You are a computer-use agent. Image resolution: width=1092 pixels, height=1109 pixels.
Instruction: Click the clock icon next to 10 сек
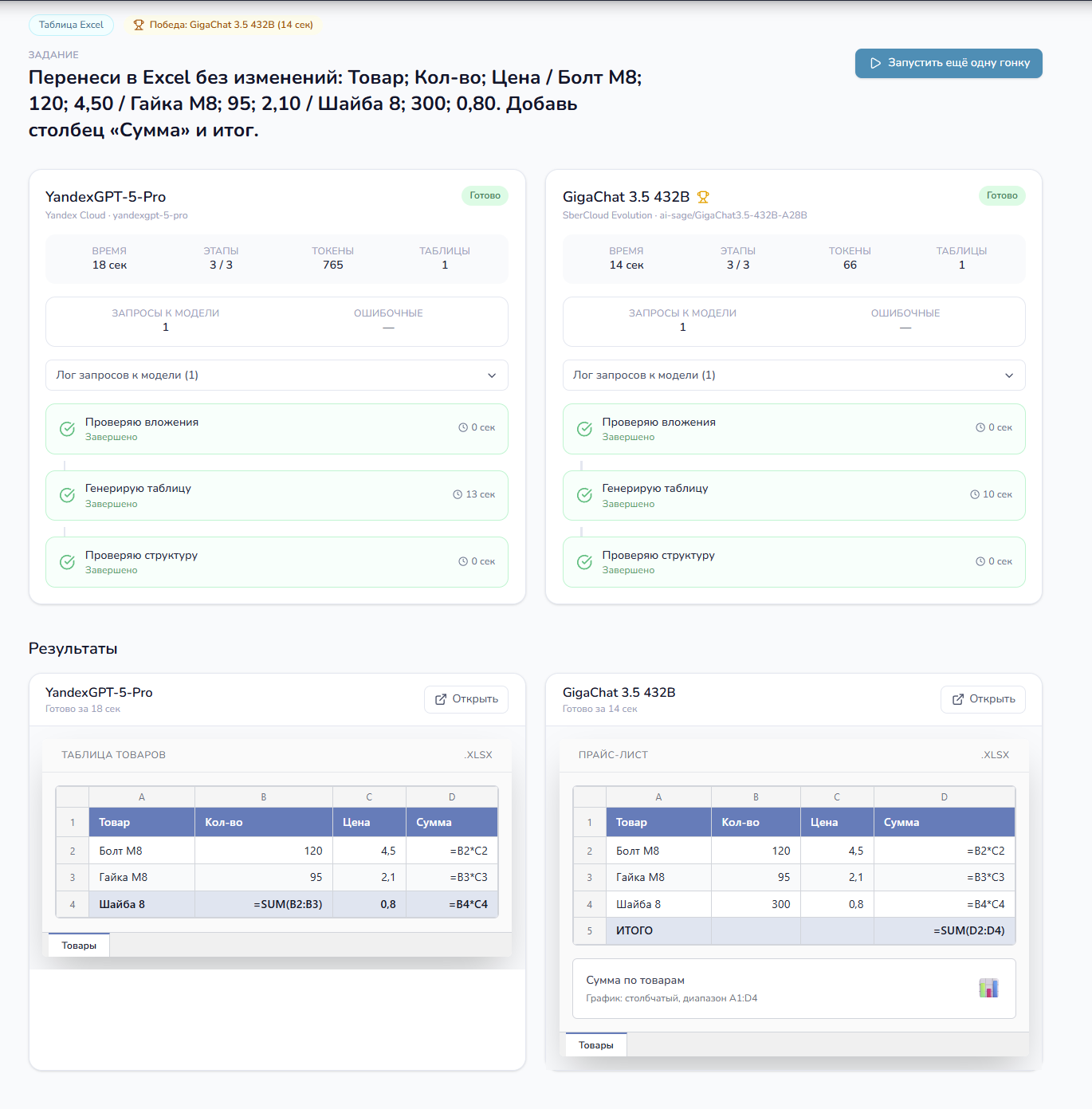(x=975, y=494)
